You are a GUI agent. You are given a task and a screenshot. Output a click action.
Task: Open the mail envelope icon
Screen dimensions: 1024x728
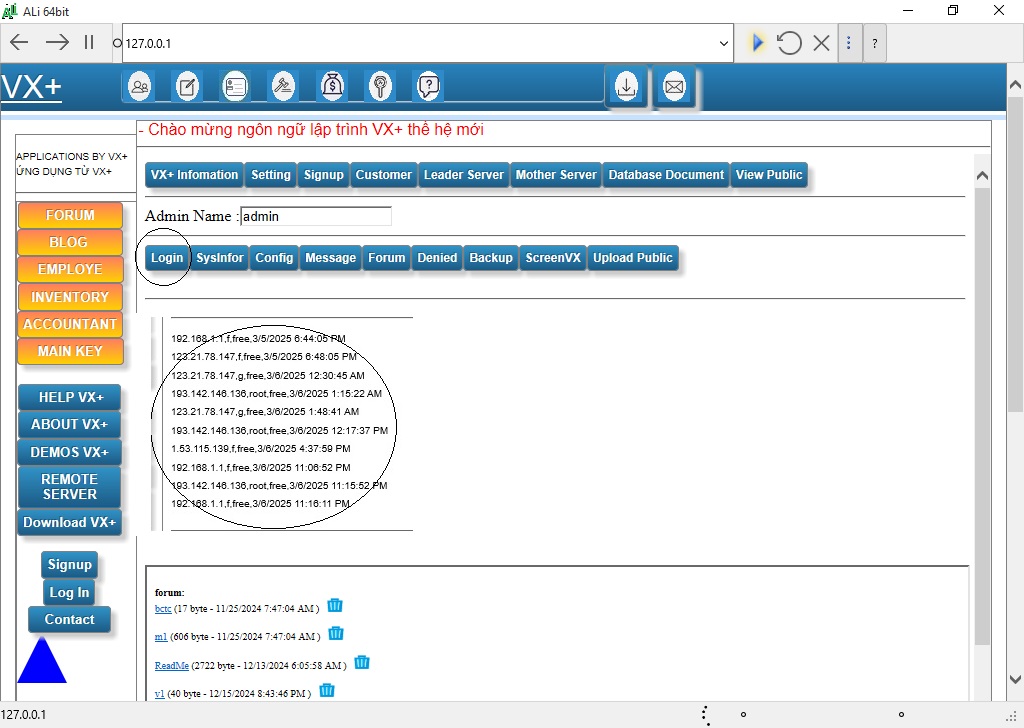click(x=674, y=87)
